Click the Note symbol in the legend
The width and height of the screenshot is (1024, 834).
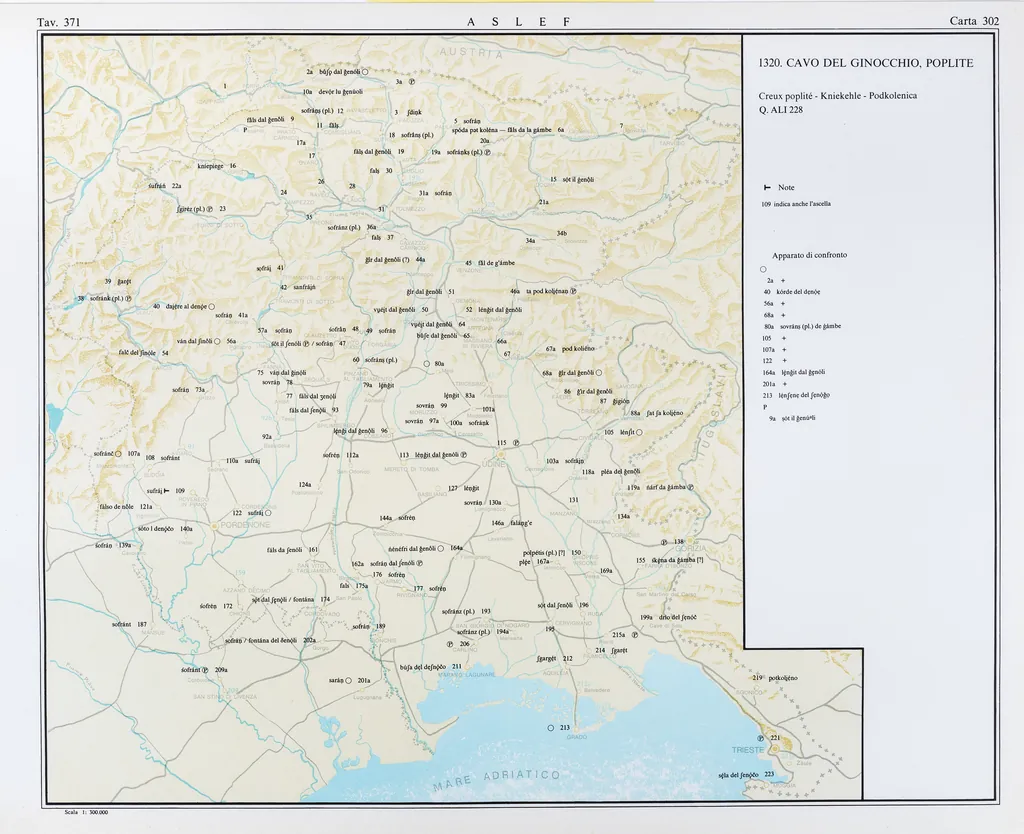tap(766, 187)
